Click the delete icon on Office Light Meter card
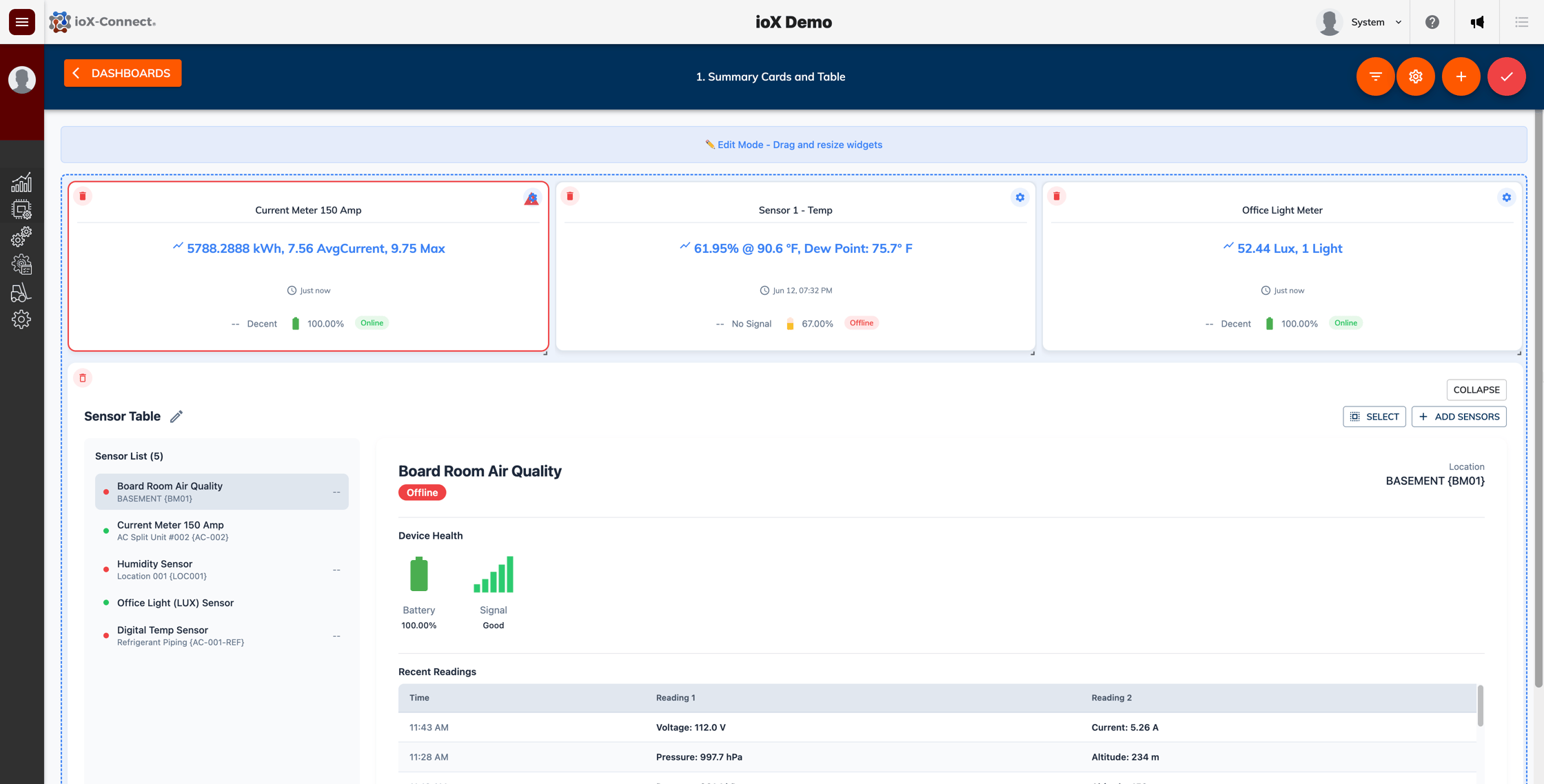1544x784 pixels. coord(1057,196)
